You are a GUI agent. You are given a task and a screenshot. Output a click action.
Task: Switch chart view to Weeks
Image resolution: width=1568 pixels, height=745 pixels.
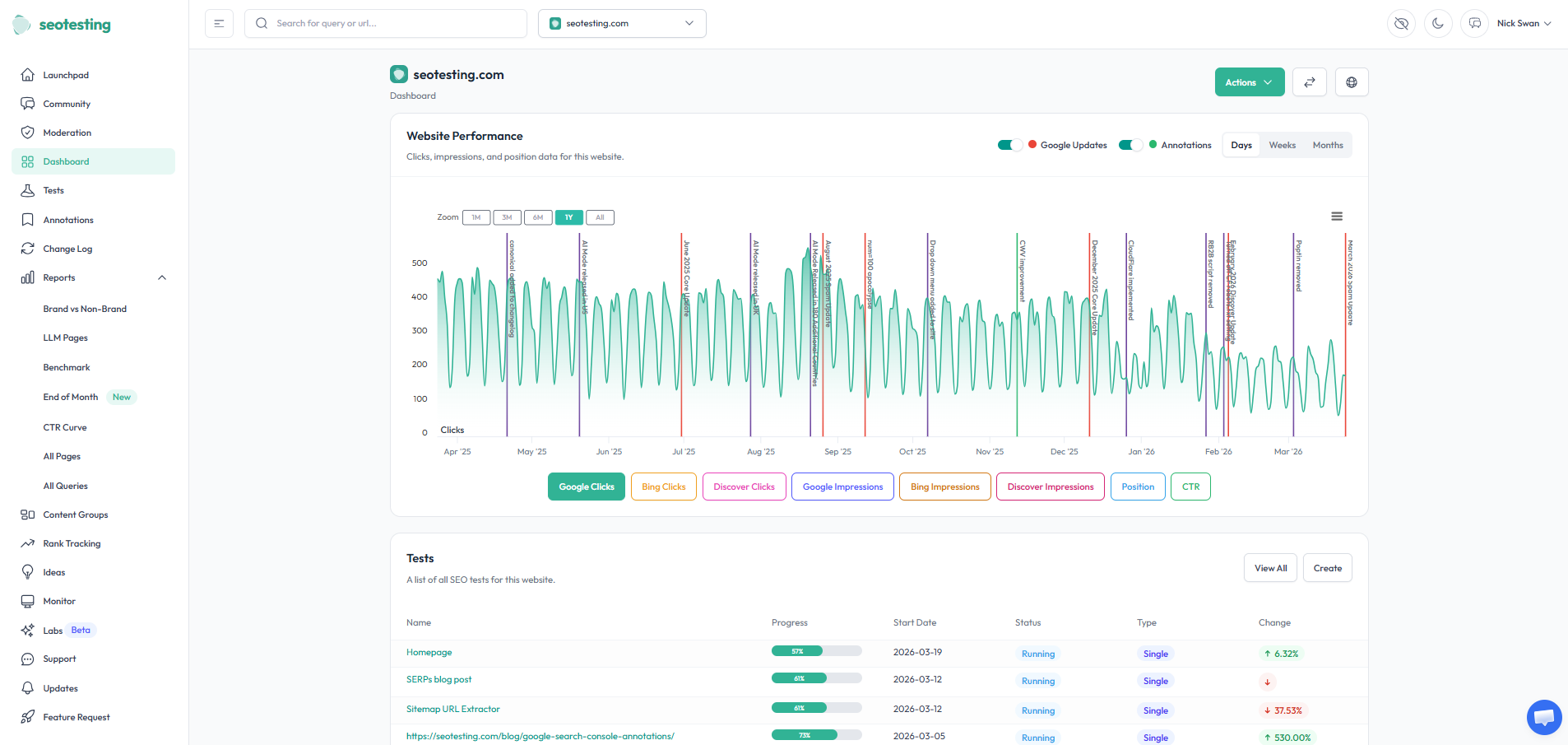1282,145
